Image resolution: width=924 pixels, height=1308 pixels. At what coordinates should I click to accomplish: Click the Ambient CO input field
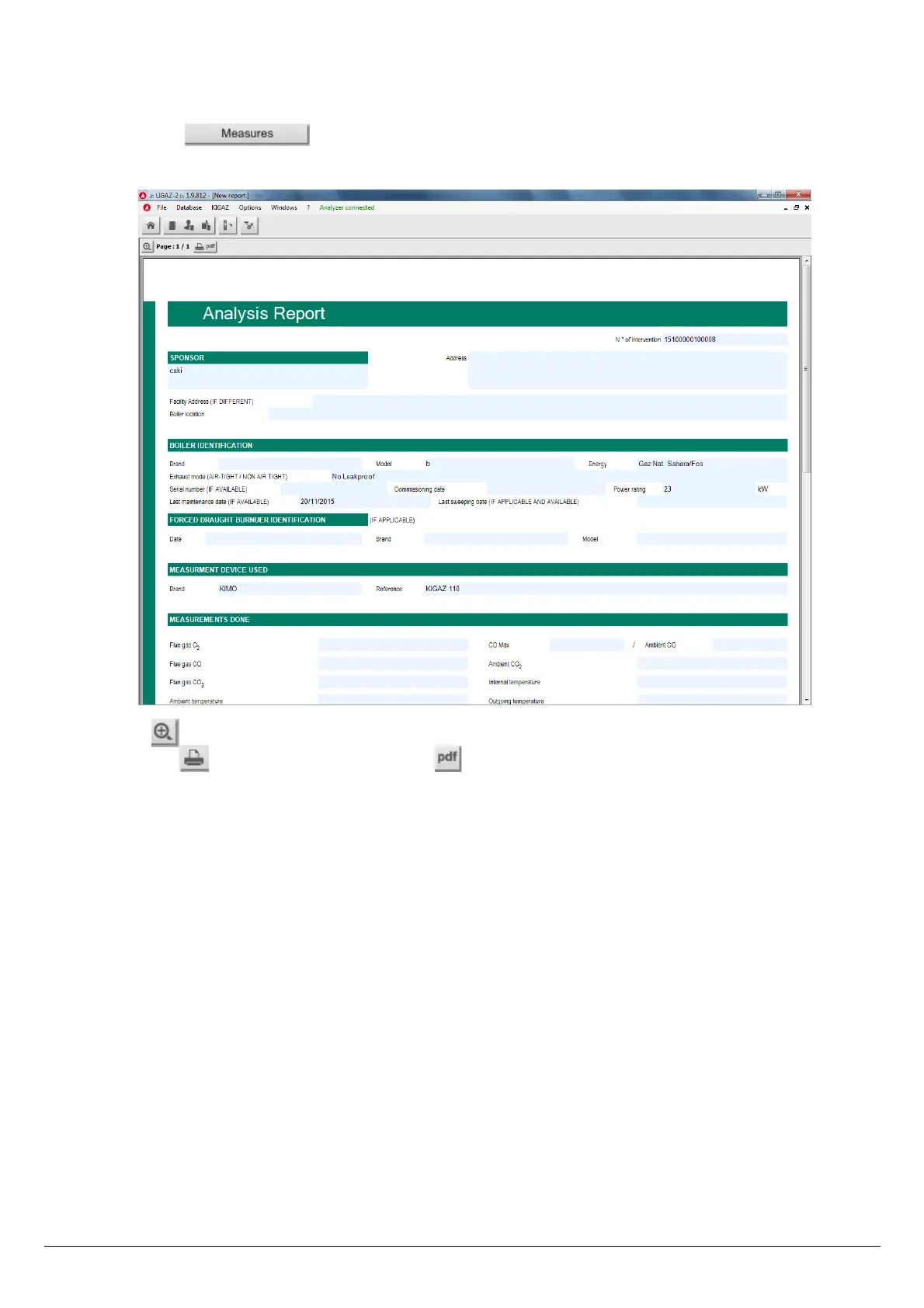tap(749, 645)
